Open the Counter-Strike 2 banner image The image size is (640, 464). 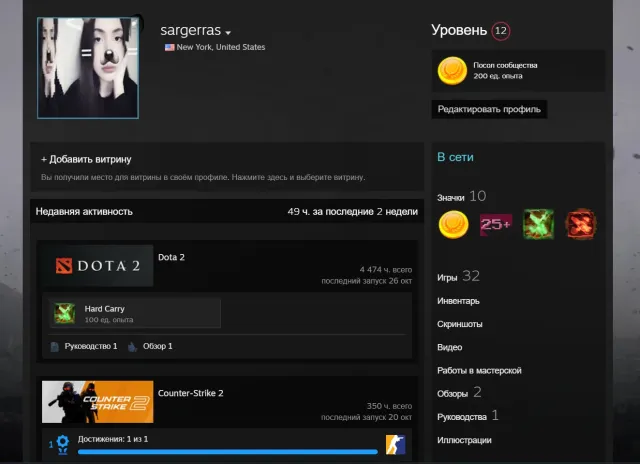coord(98,402)
